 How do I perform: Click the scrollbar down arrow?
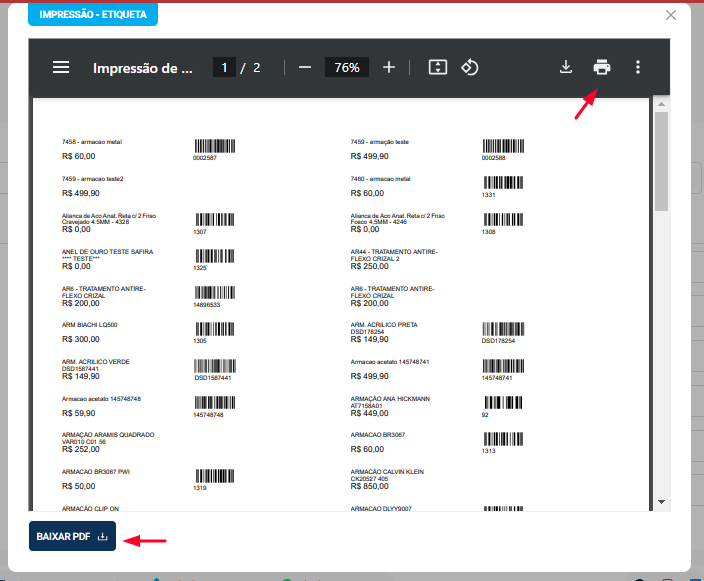click(661, 501)
